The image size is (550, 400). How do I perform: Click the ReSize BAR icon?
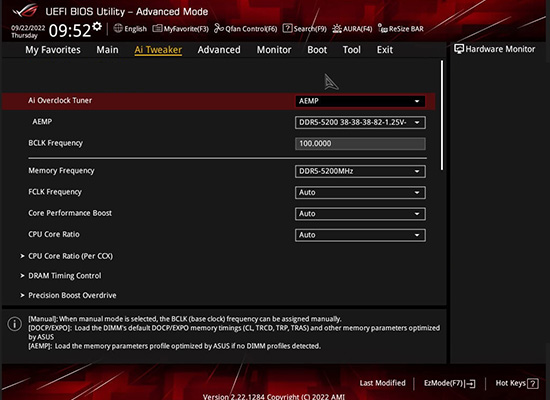coord(383,28)
